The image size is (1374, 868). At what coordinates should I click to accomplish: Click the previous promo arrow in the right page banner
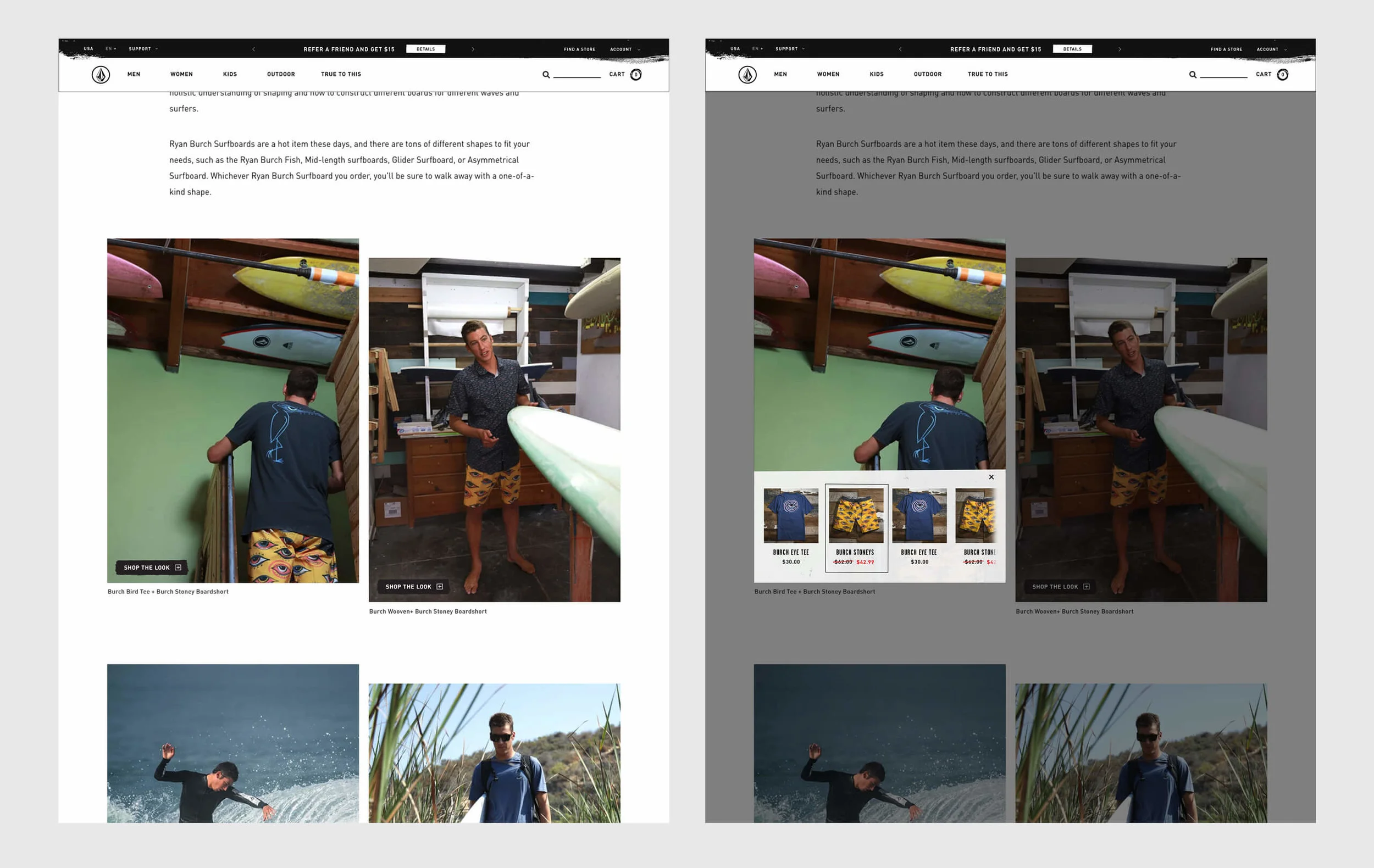[x=900, y=49]
